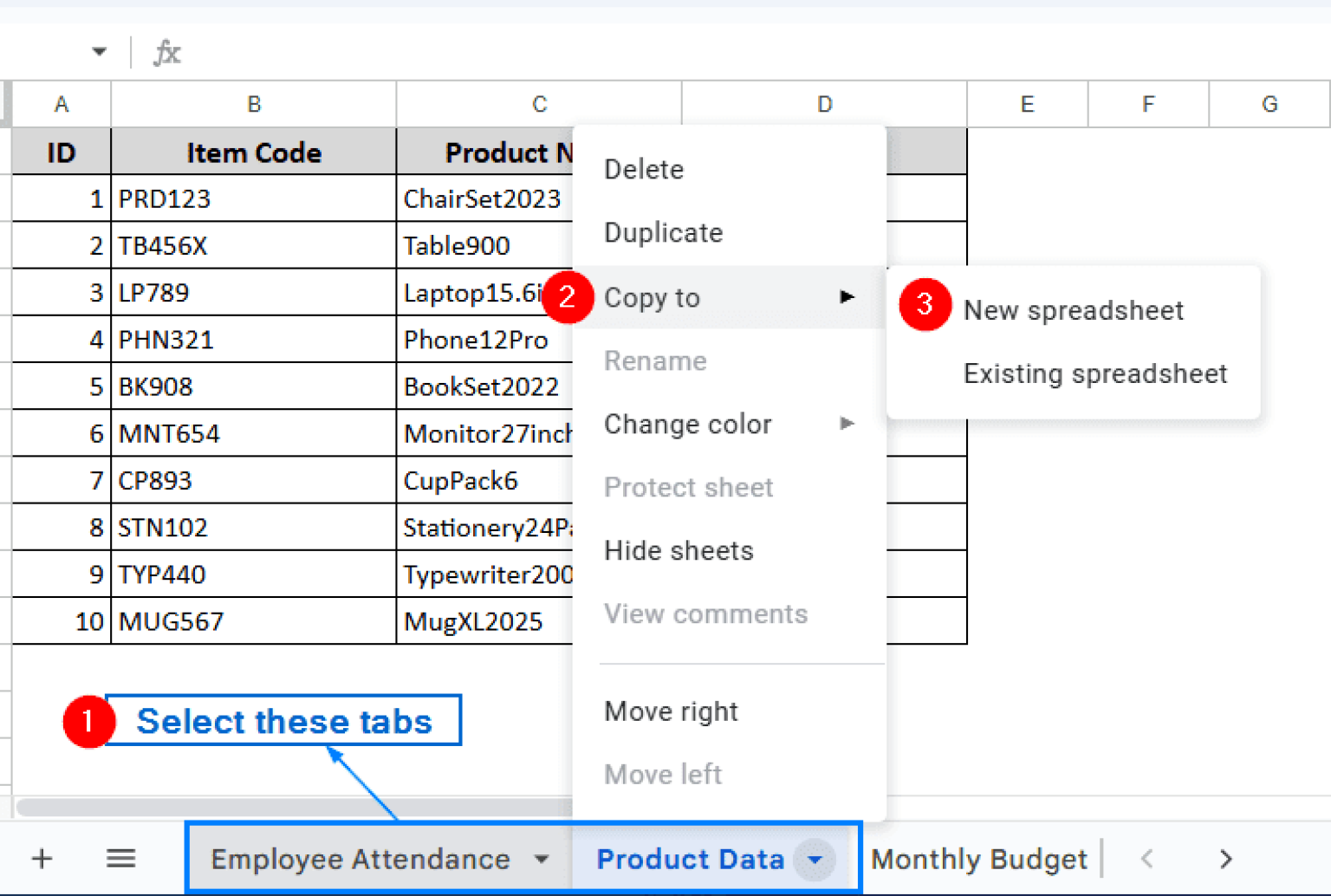Choose Move right from the menu

(672, 711)
